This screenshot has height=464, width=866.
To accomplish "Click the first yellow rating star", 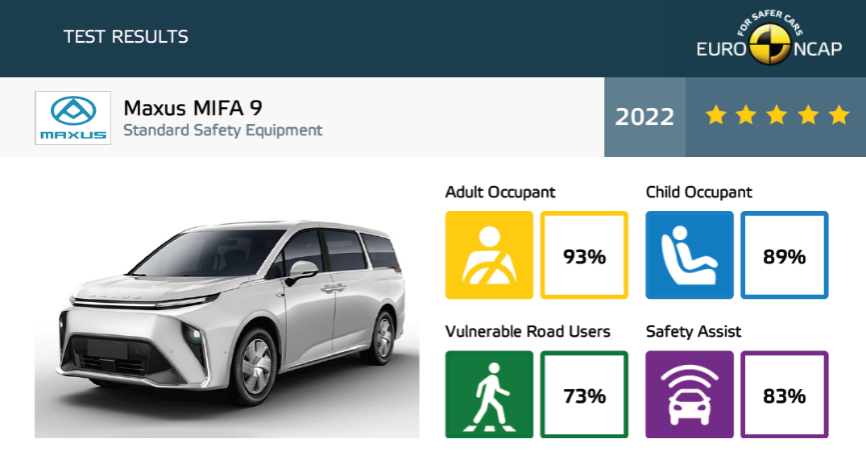I will [715, 116].
